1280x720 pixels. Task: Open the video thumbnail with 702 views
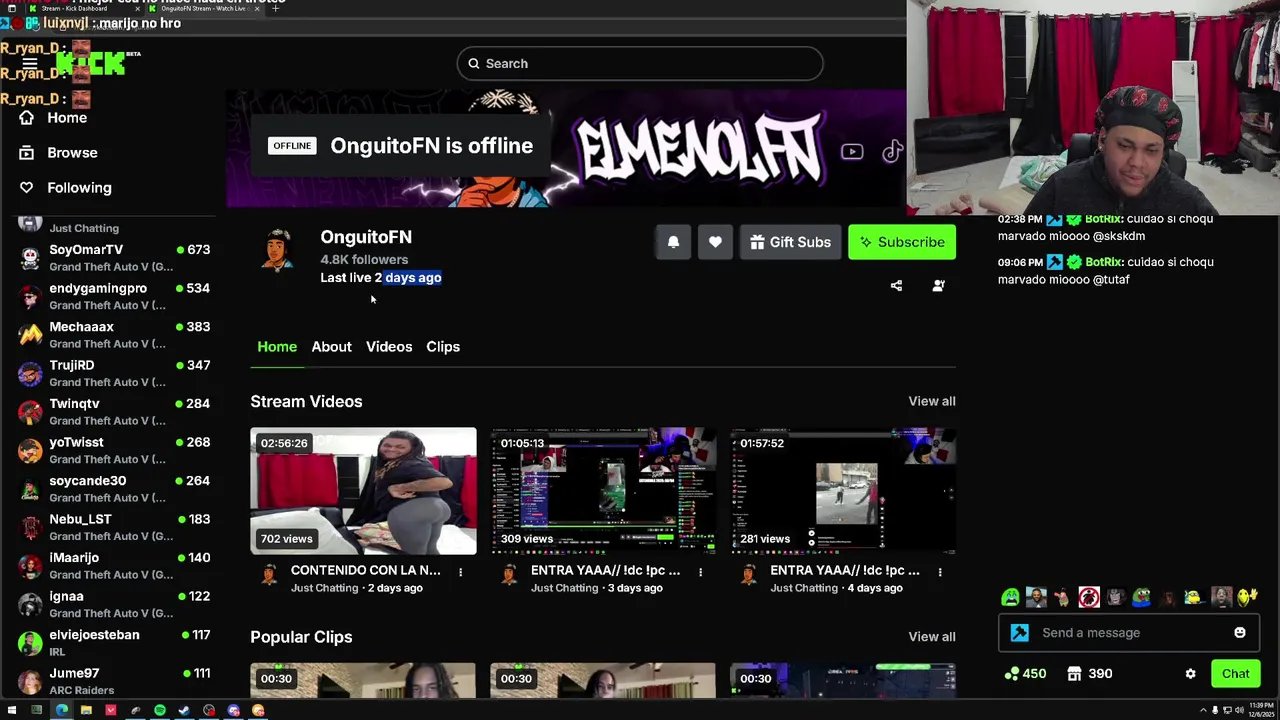click(363, 491)
